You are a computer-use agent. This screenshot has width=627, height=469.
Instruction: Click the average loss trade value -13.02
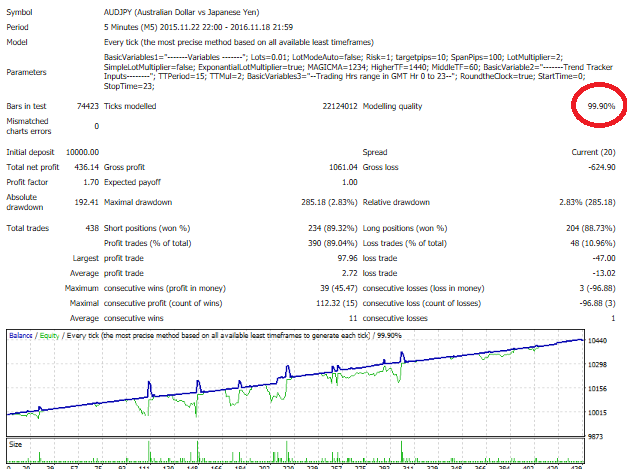click(x=604, y=273)
